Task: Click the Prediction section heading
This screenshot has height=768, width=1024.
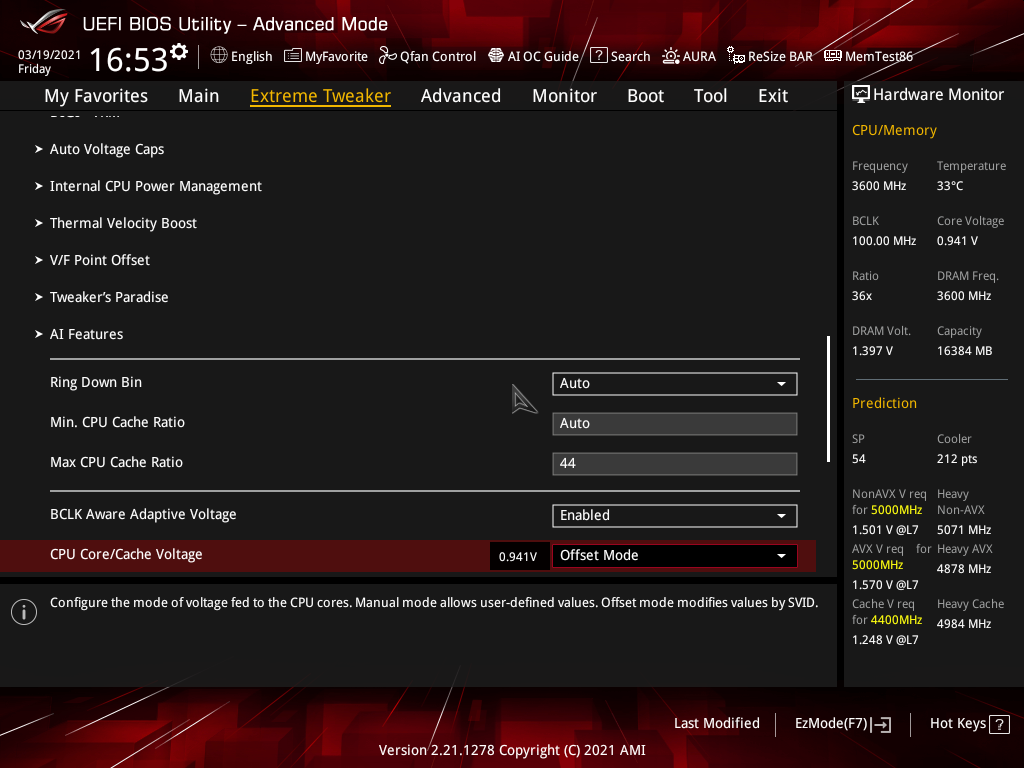Action: click(x=884, y=403)
